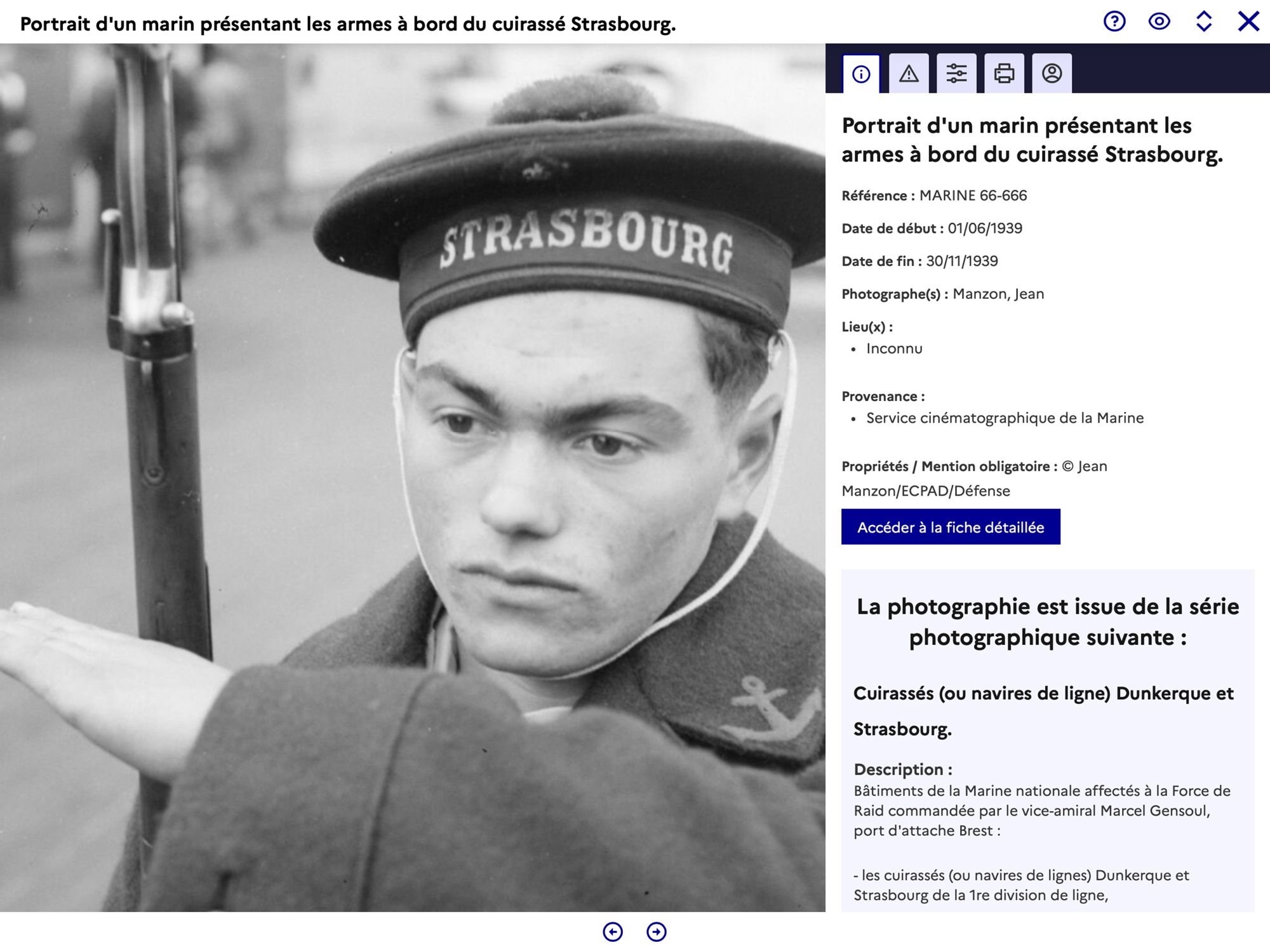
Task: Click the sailor portrait photograph
Action: 413,478
